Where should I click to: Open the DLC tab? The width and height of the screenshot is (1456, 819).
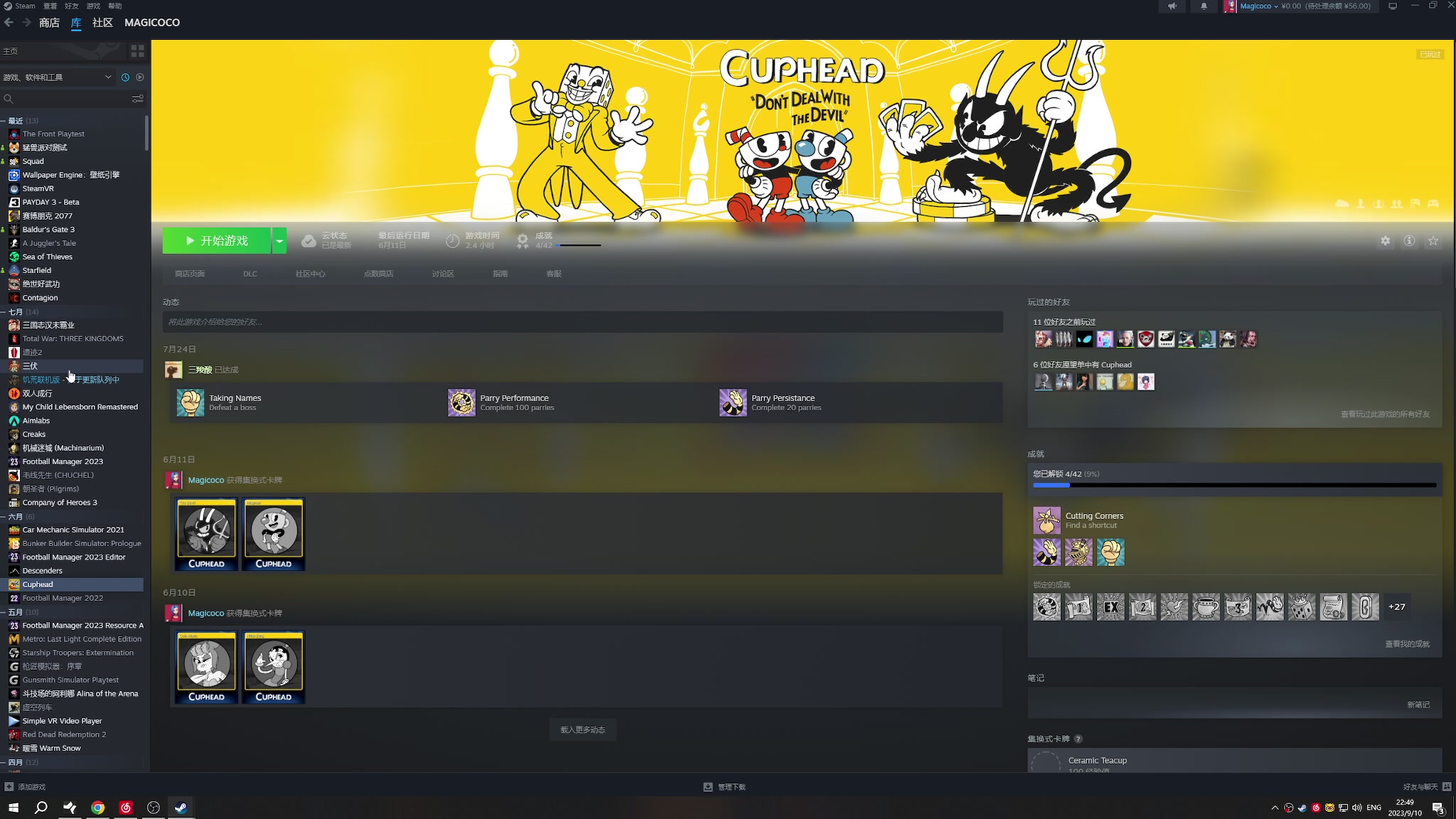pyautogui.click(x=250, y=274)
